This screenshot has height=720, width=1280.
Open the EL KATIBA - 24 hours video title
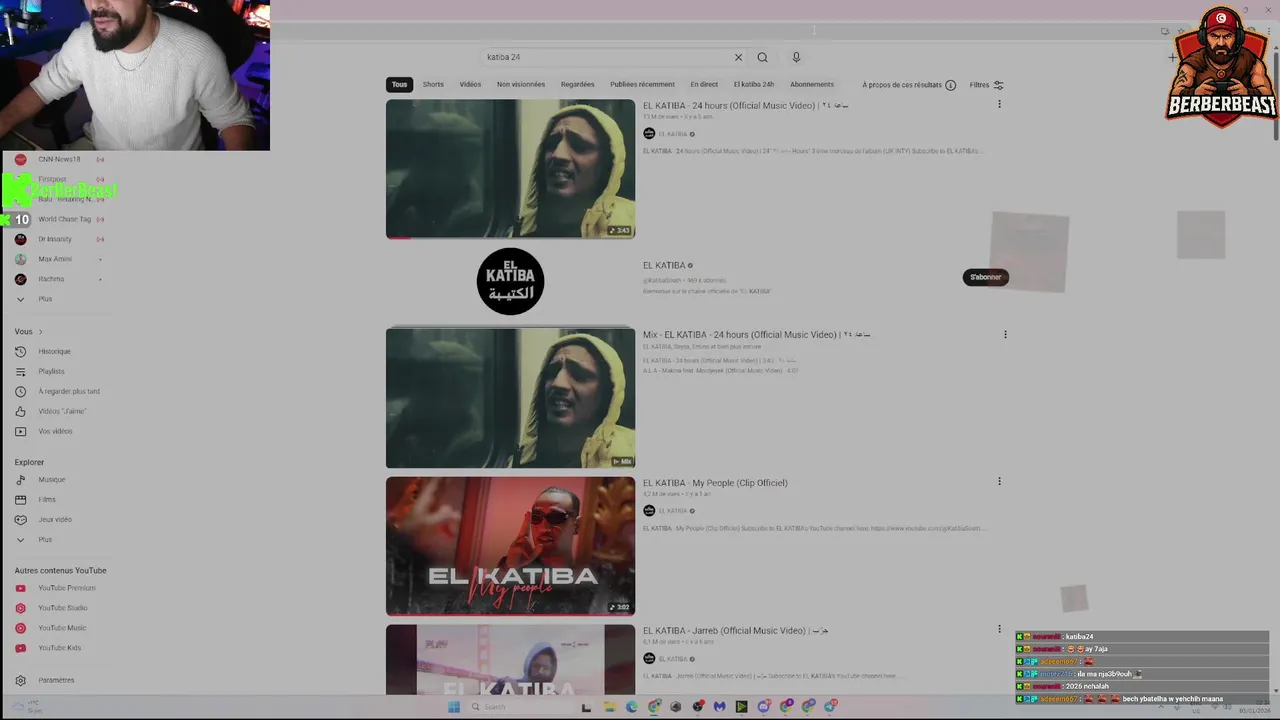(x=746, y=106)
